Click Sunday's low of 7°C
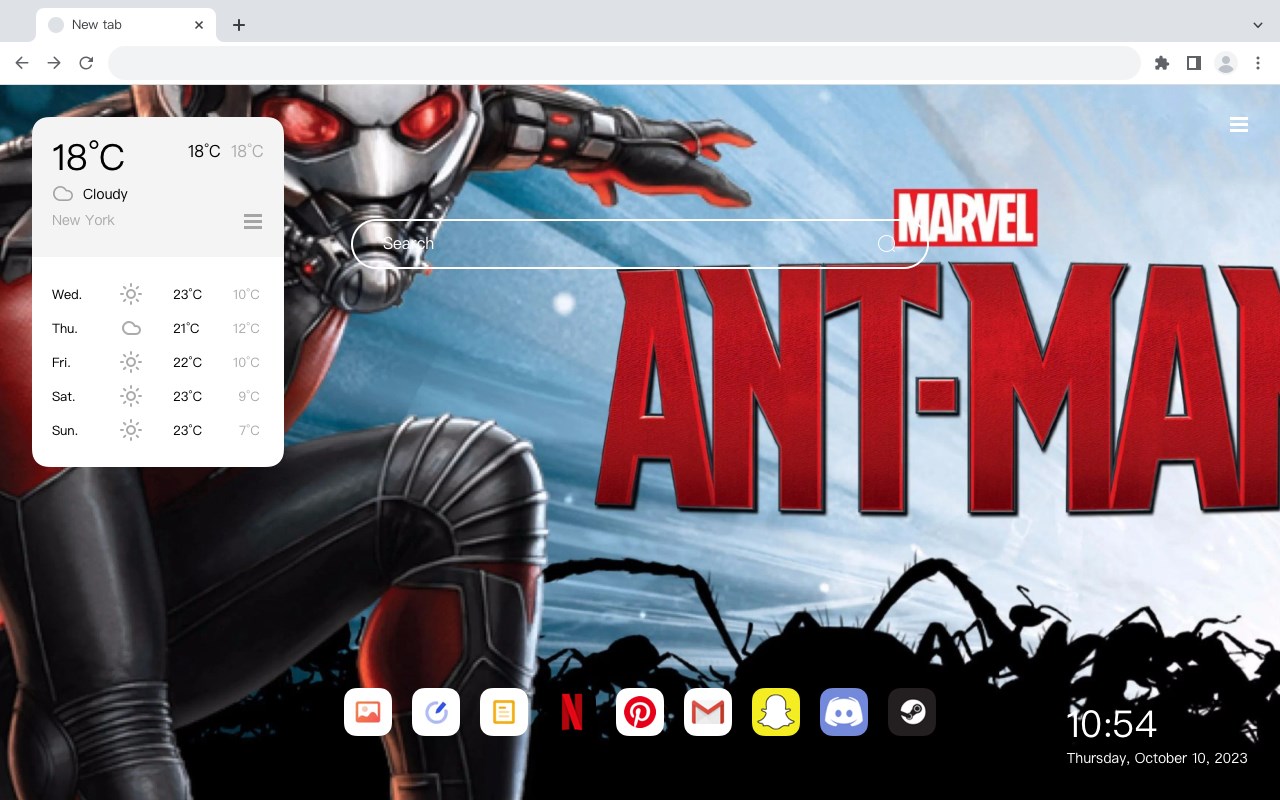 (x=249, y=430)
